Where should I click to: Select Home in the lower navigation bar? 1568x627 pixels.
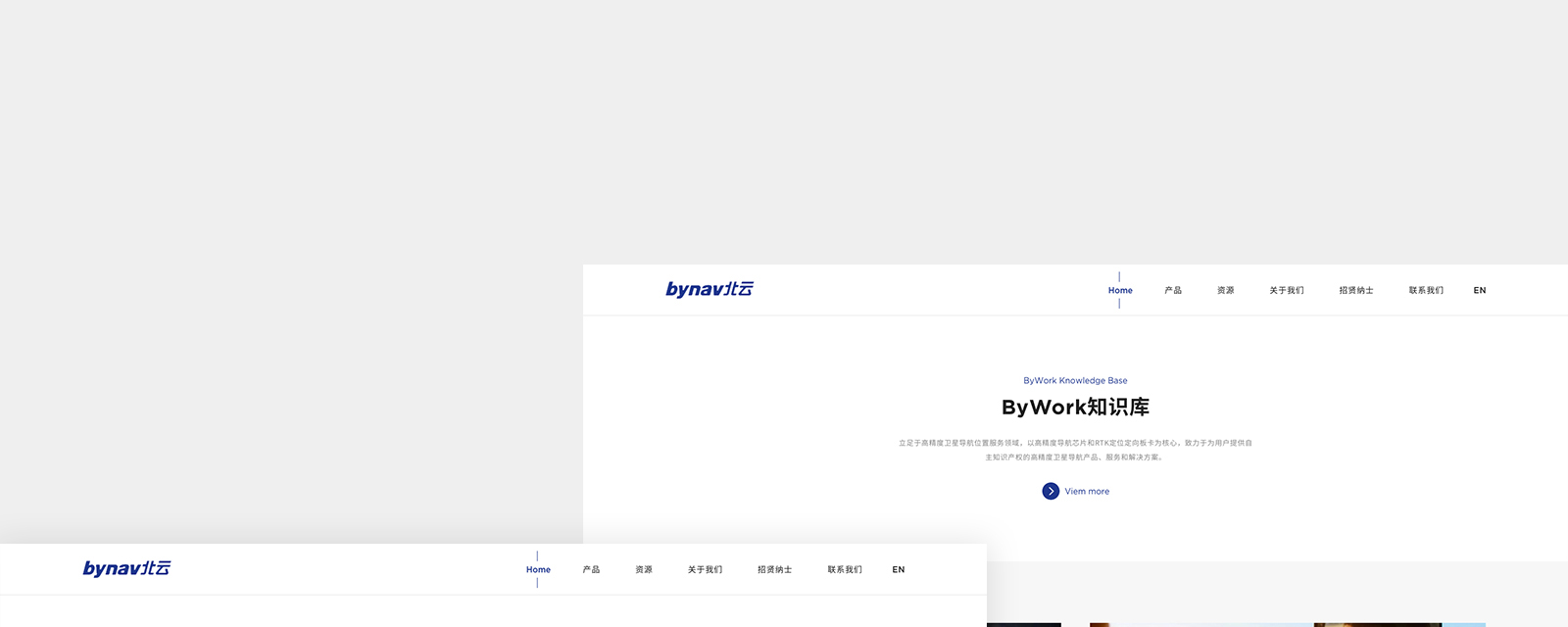pyautogui.click(x=538, y=569)
